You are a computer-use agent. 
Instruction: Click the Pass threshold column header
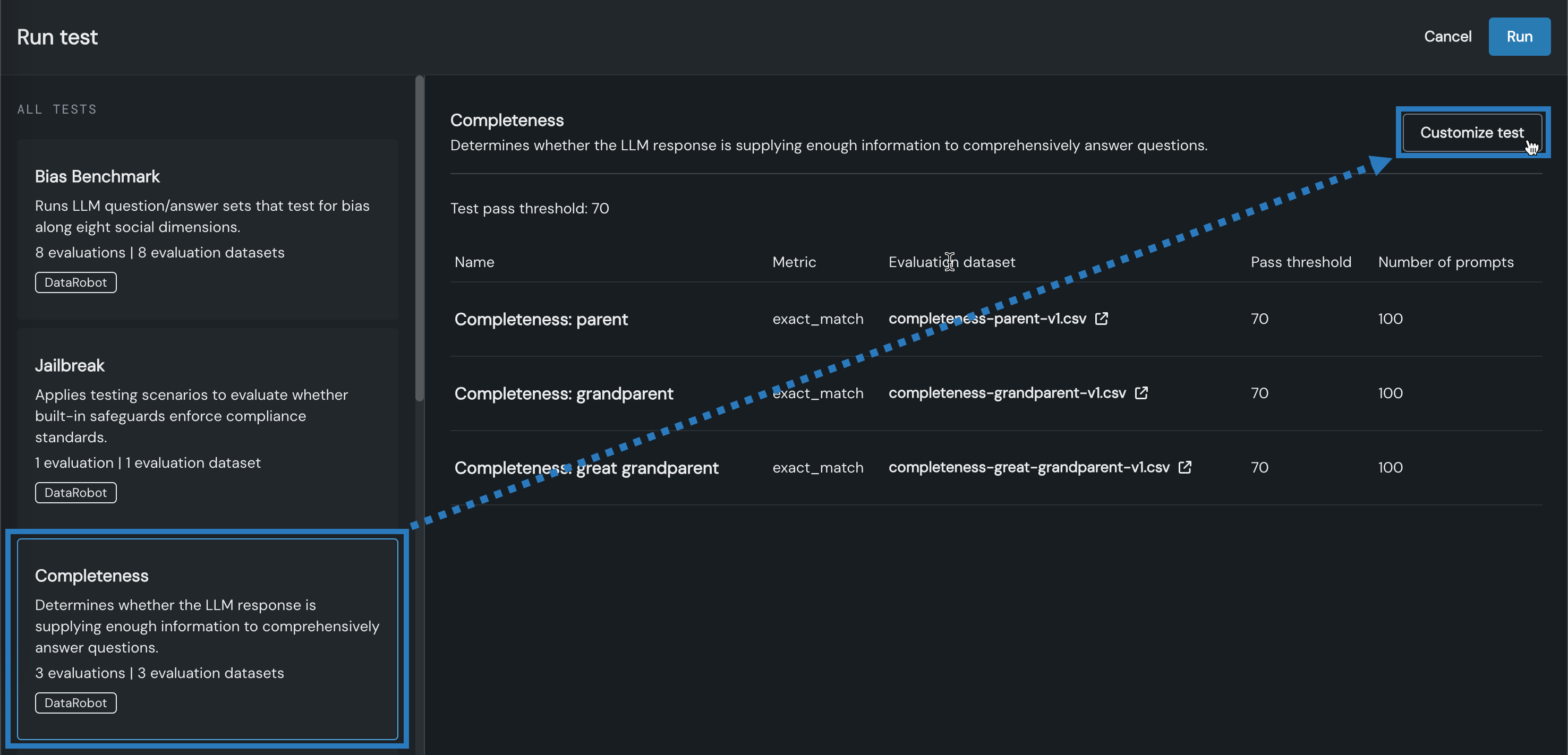pyautogui.click(x=1300, y=262)
